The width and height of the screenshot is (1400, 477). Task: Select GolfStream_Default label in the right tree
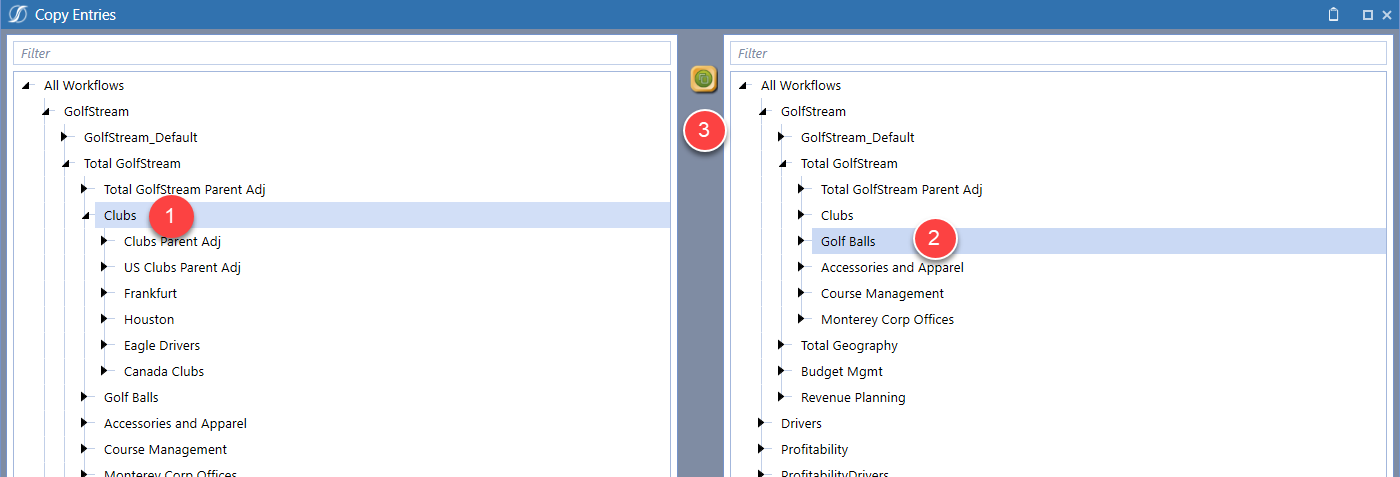tap(858, 137)
